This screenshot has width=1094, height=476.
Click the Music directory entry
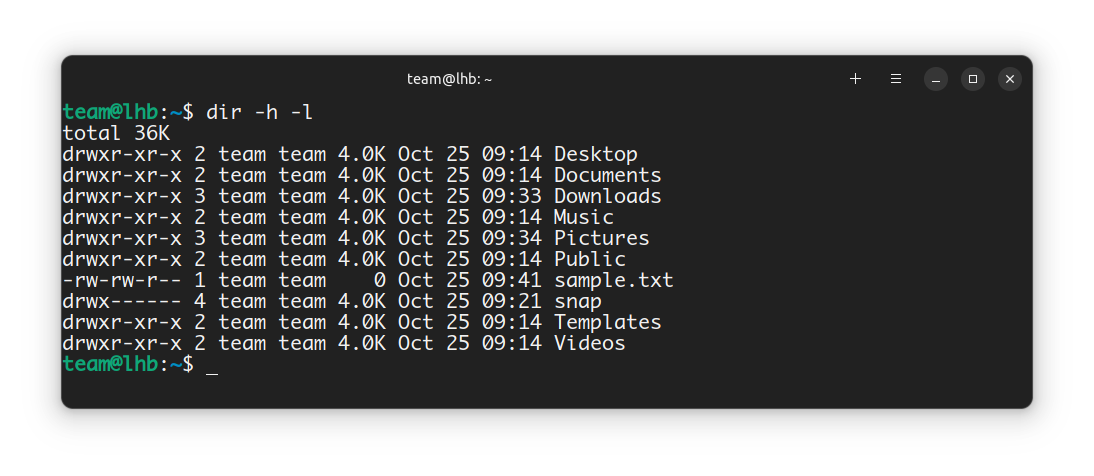pos(583,217)
